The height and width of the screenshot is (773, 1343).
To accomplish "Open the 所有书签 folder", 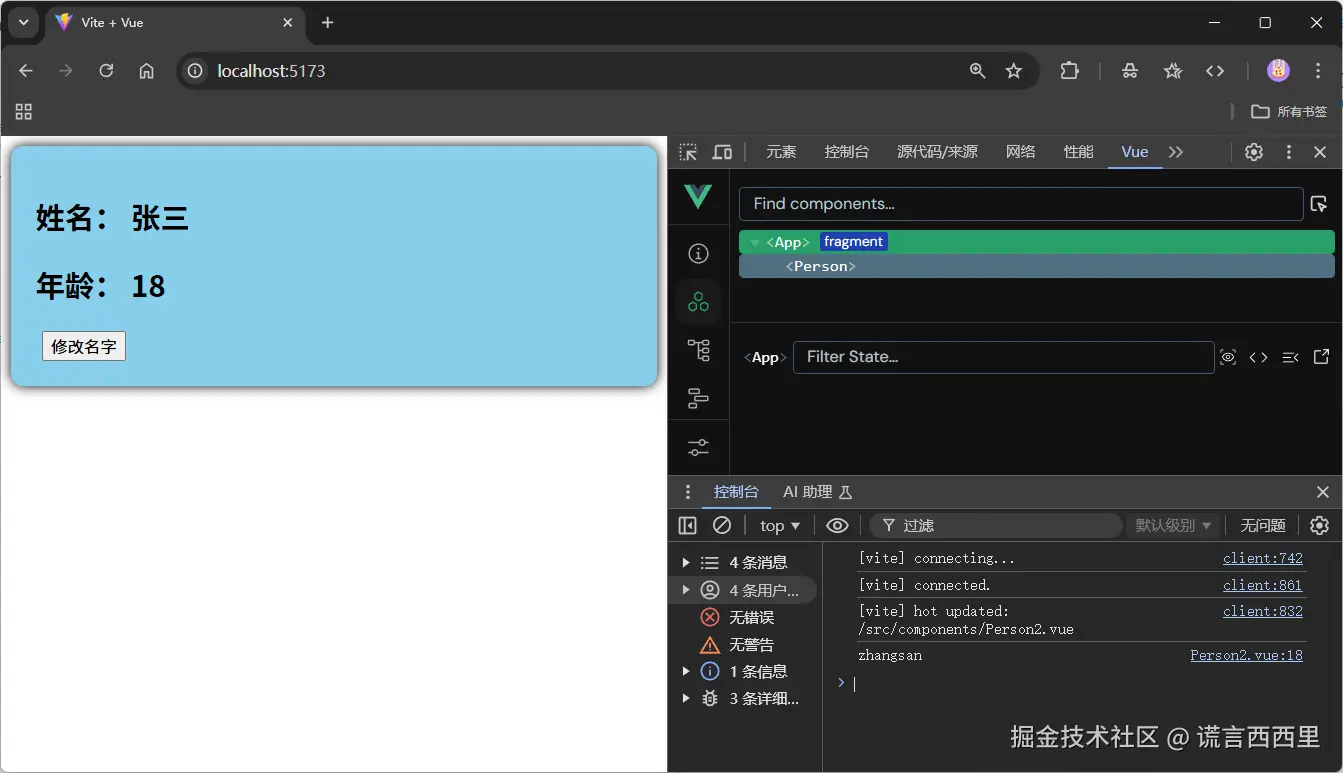I will coord(1289,112).
